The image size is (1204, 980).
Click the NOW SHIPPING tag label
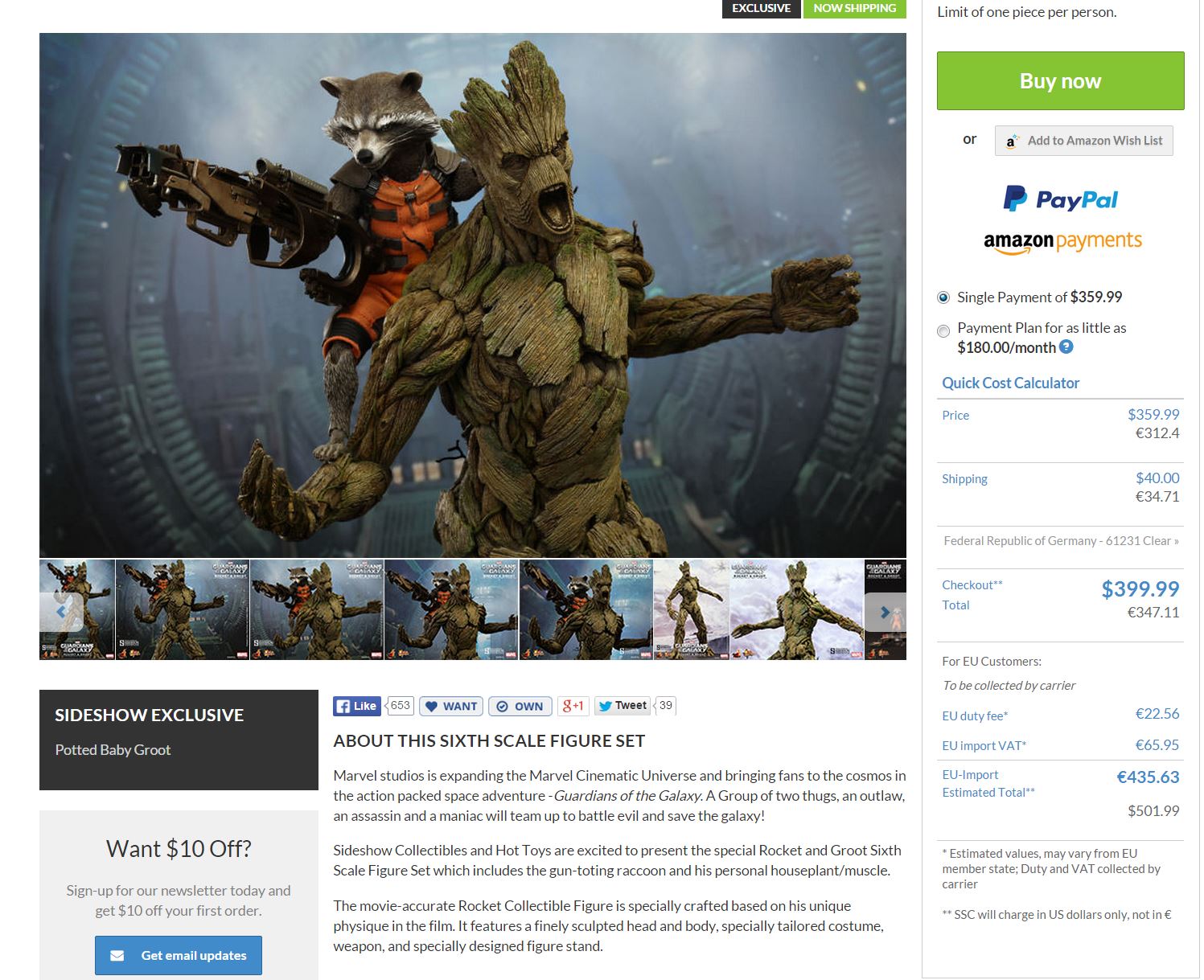coord(854,8)
